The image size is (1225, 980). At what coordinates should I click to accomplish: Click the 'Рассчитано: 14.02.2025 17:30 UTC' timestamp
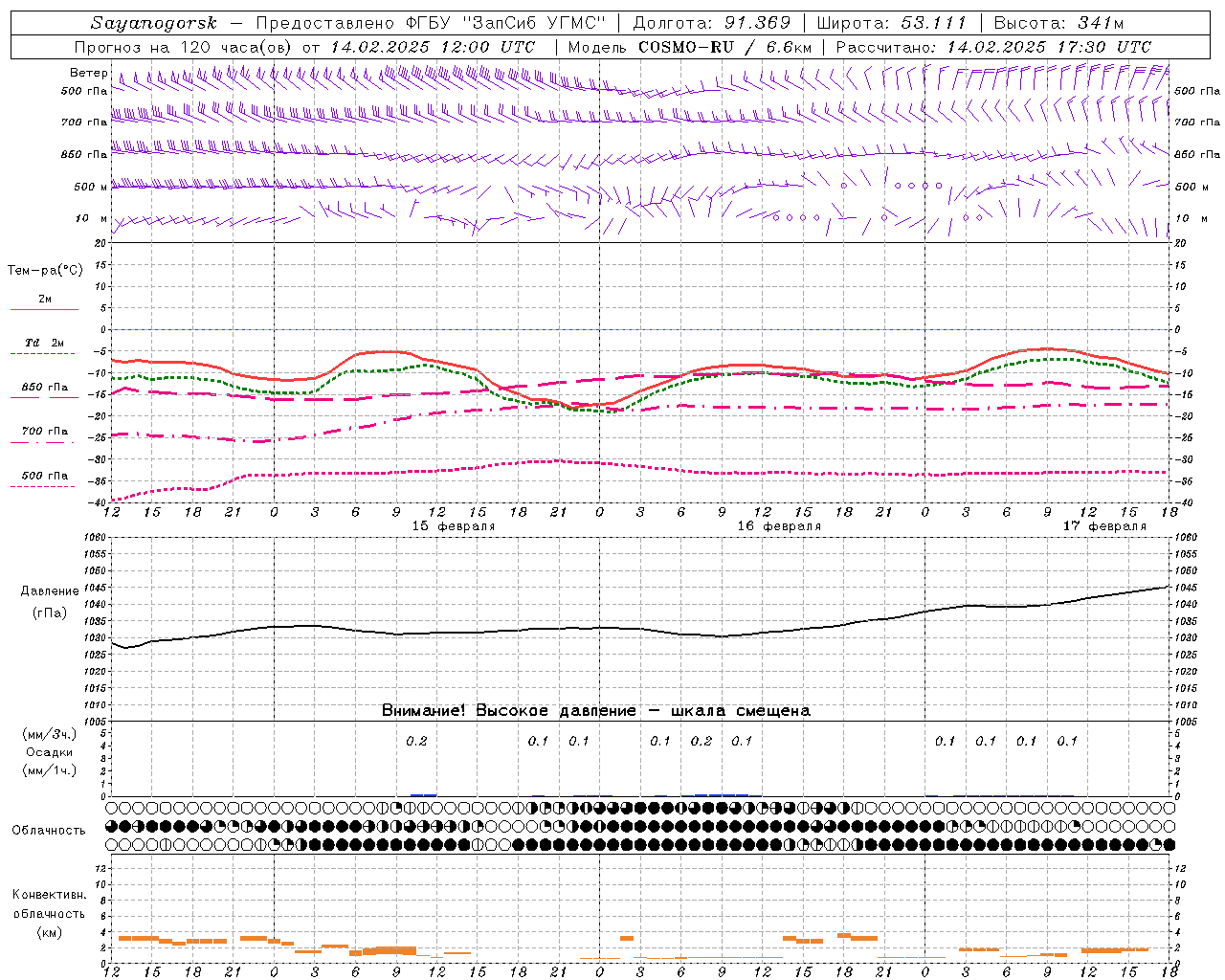point(993,47)
